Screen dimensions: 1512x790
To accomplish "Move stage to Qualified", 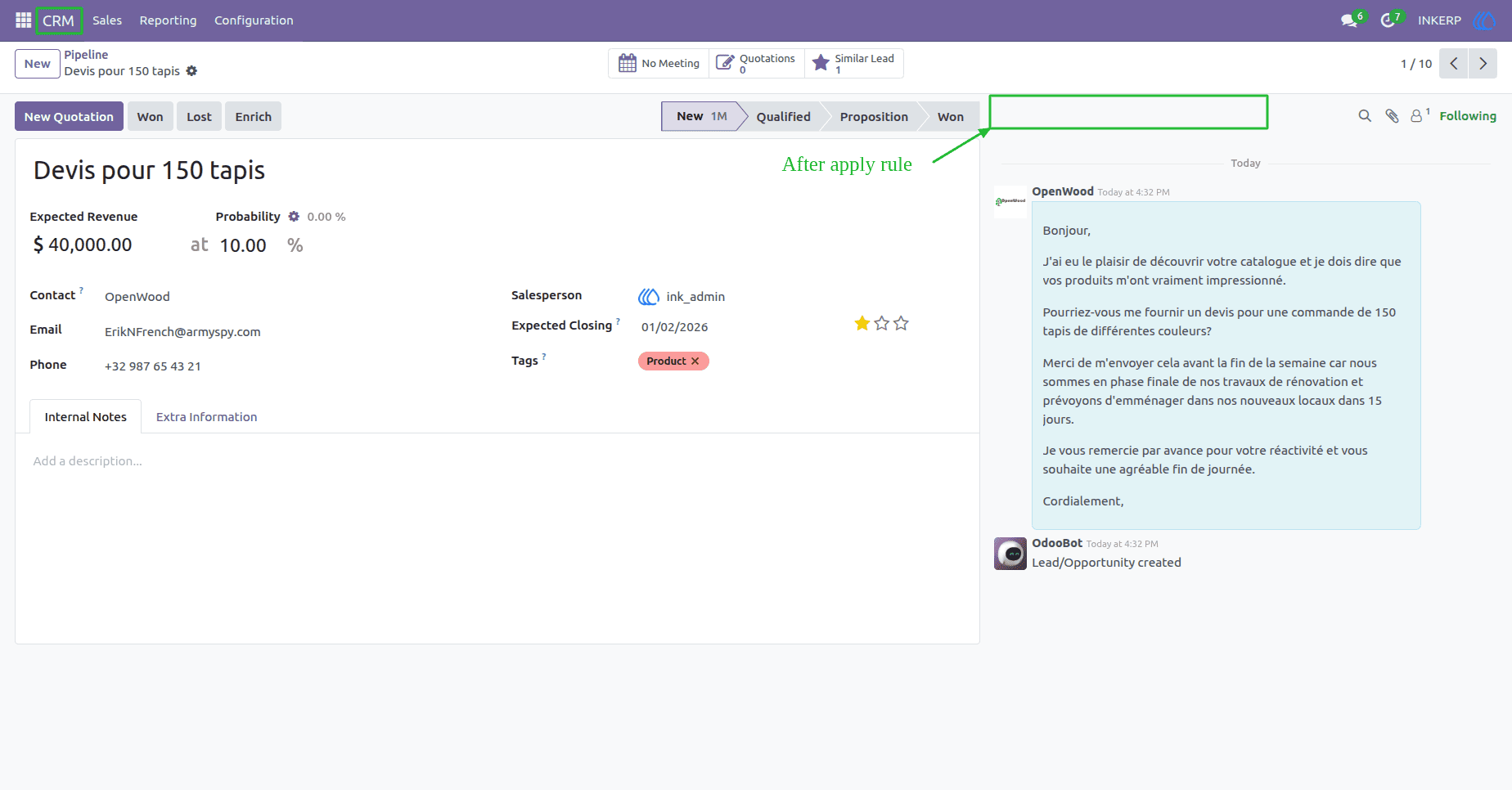I will pyautogui.click(x=783, y=117).
